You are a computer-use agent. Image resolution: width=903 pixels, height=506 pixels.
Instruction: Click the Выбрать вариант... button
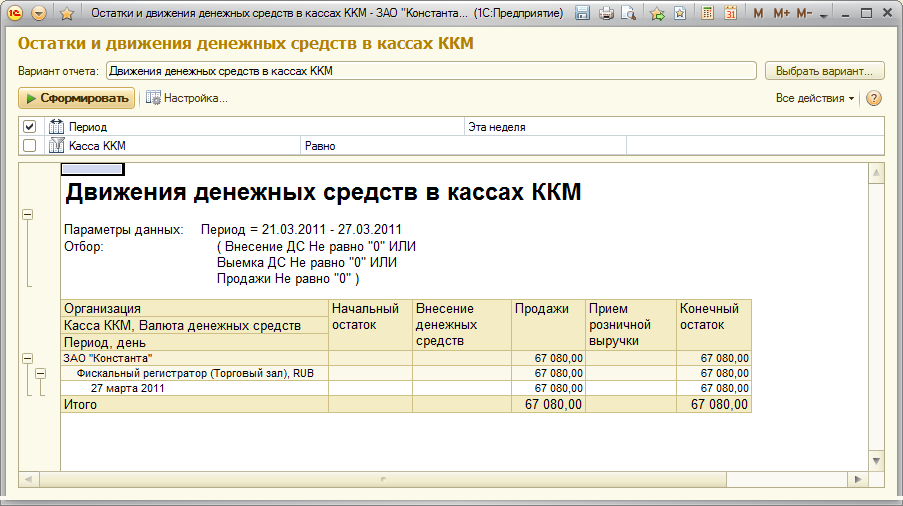tap(824, 71)
